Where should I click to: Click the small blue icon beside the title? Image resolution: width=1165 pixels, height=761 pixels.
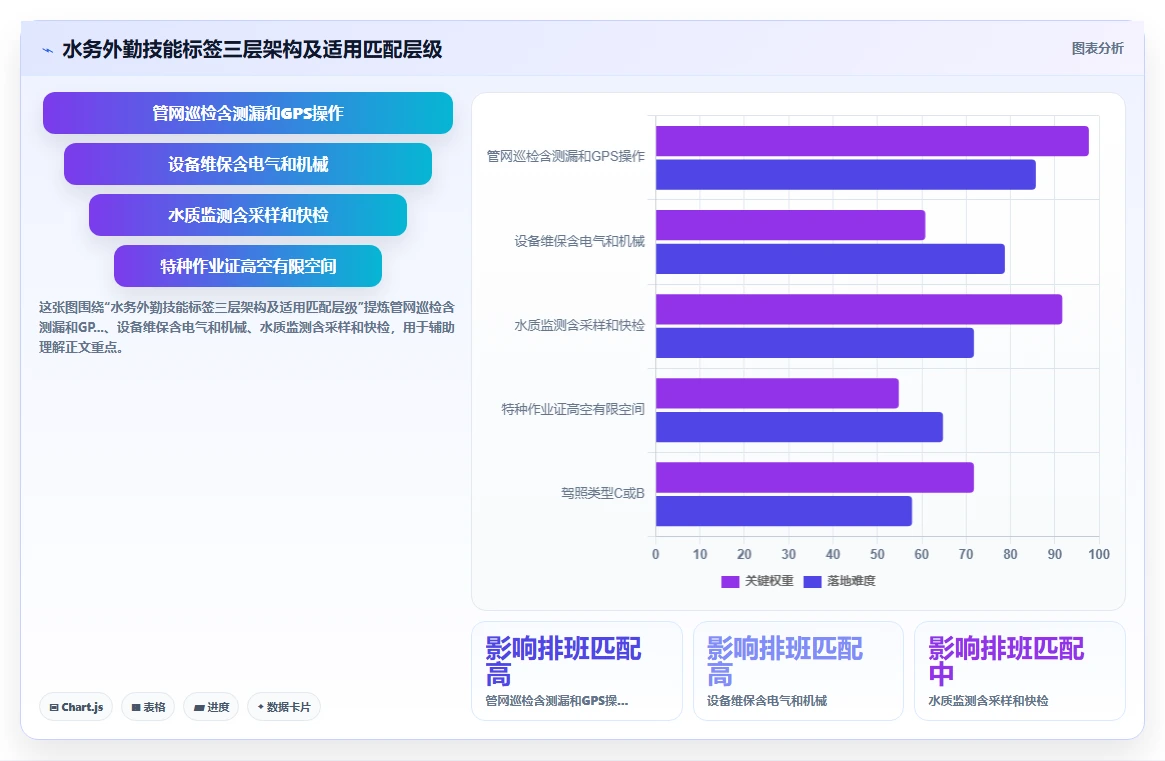(48, 51)
